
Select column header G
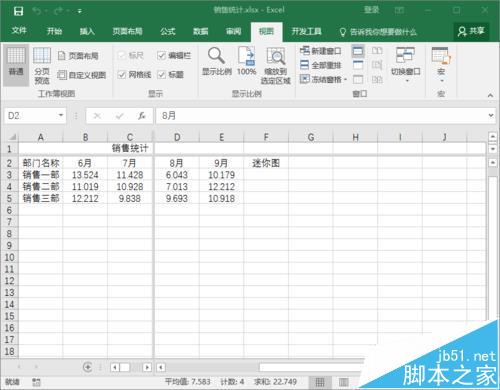(311, 137)
